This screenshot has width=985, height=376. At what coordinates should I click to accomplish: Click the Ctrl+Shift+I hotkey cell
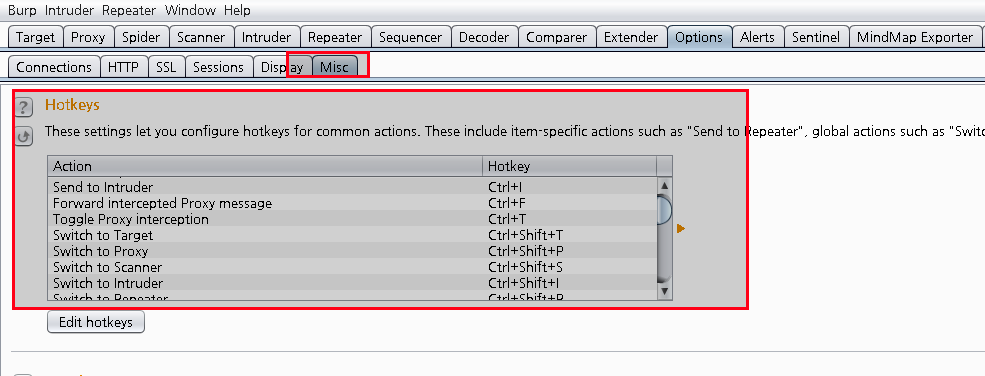point(569,283)
